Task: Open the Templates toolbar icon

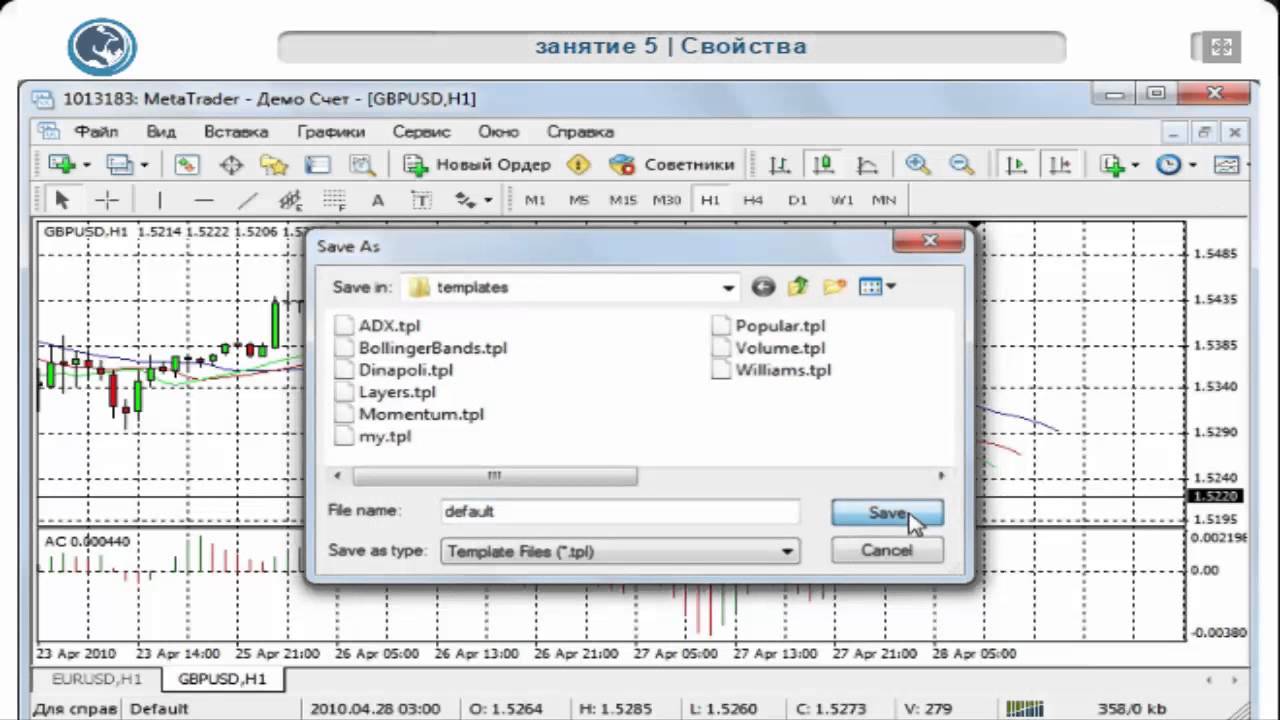Action: click(x=1227, y=165)
